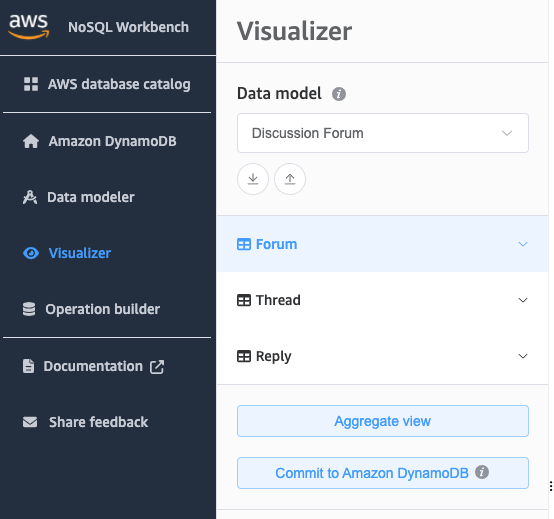Click the Data modeler compass icon
The height and width of the screenshot is (519, 554).
coord(30,197)
